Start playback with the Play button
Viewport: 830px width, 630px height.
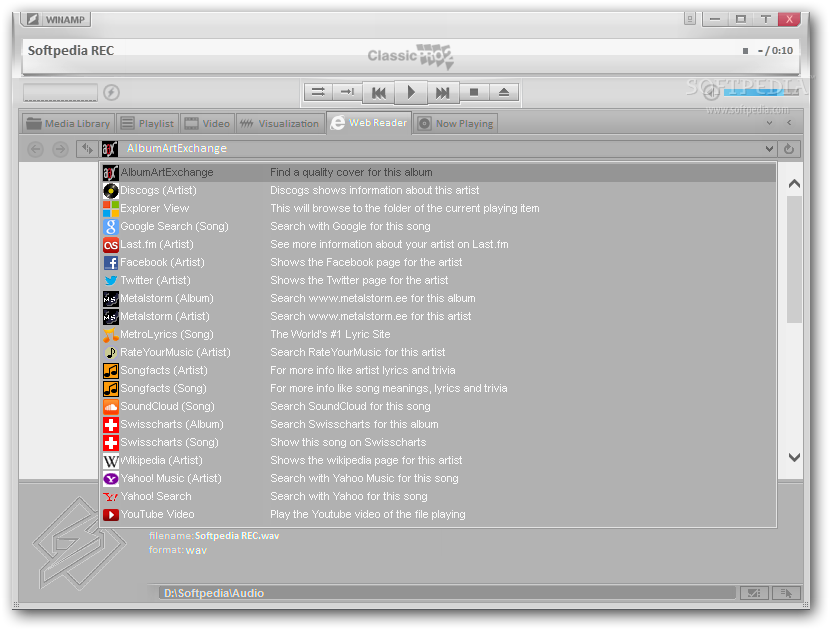[x=411, y=93]
